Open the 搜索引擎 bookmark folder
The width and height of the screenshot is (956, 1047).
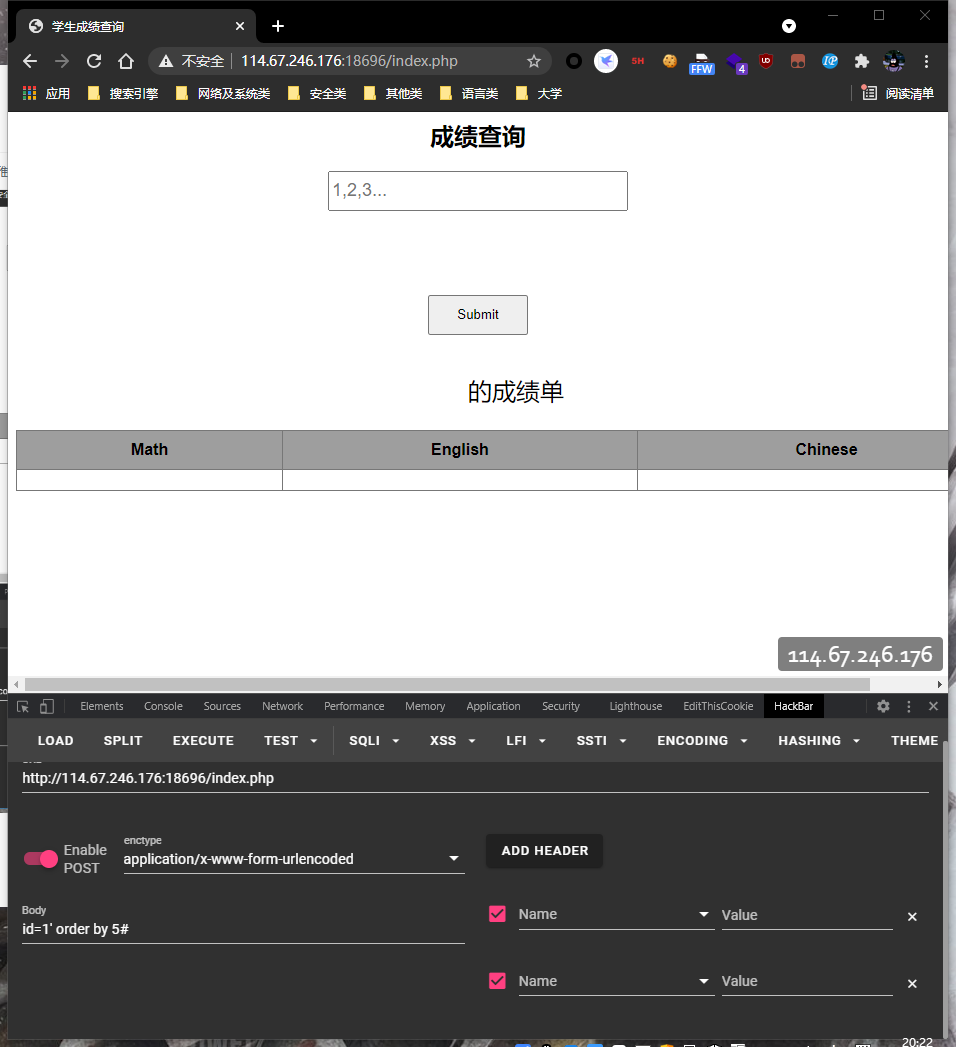[124, 93]
